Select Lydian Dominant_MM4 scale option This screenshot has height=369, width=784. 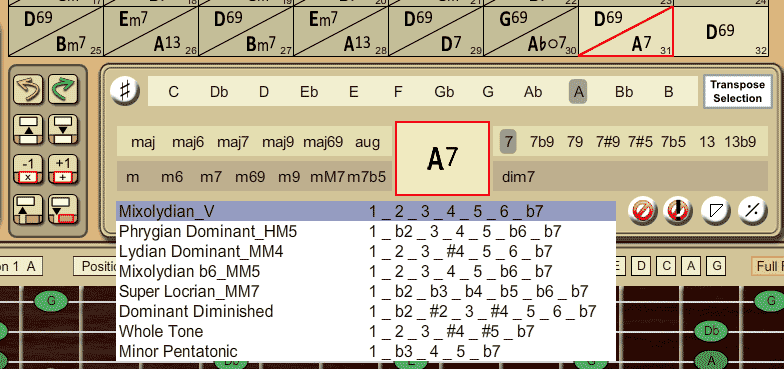pos(366,252)
